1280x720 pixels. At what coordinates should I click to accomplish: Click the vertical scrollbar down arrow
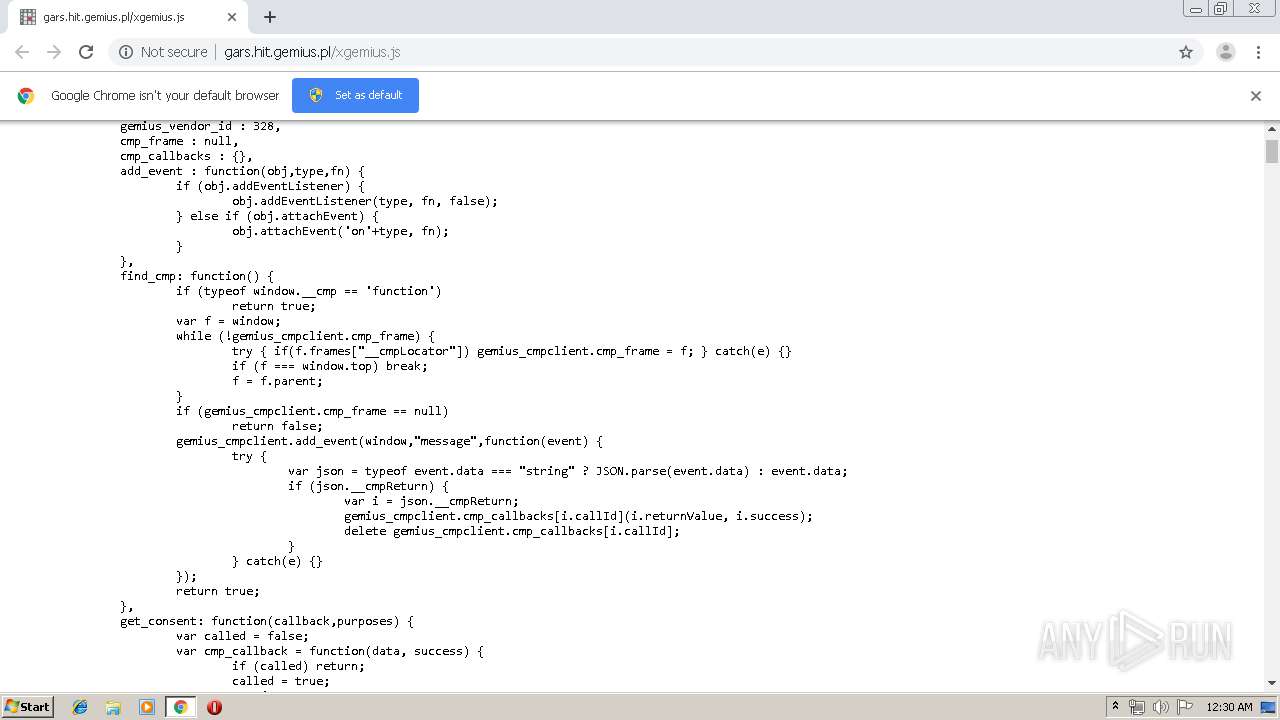click(x=1272, y=683)
